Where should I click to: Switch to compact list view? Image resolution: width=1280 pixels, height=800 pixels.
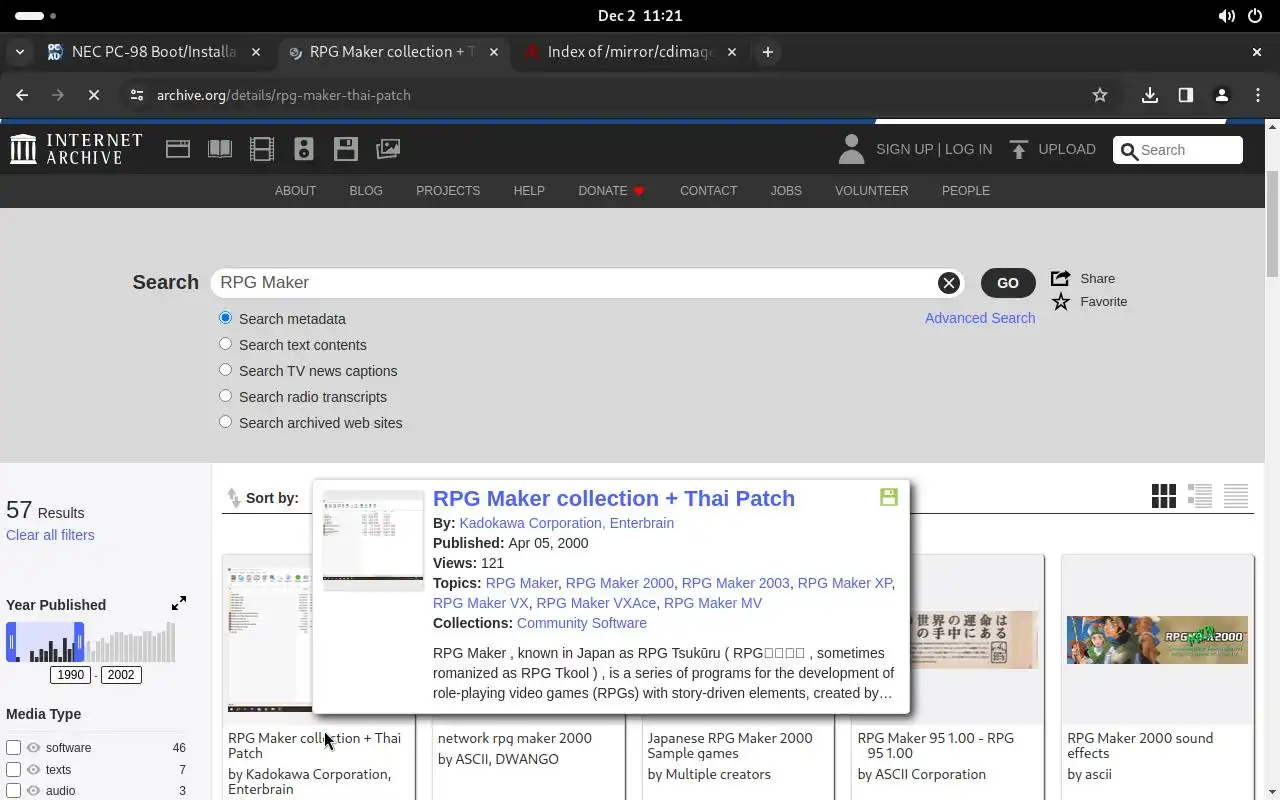click(x=1236, y=496)
